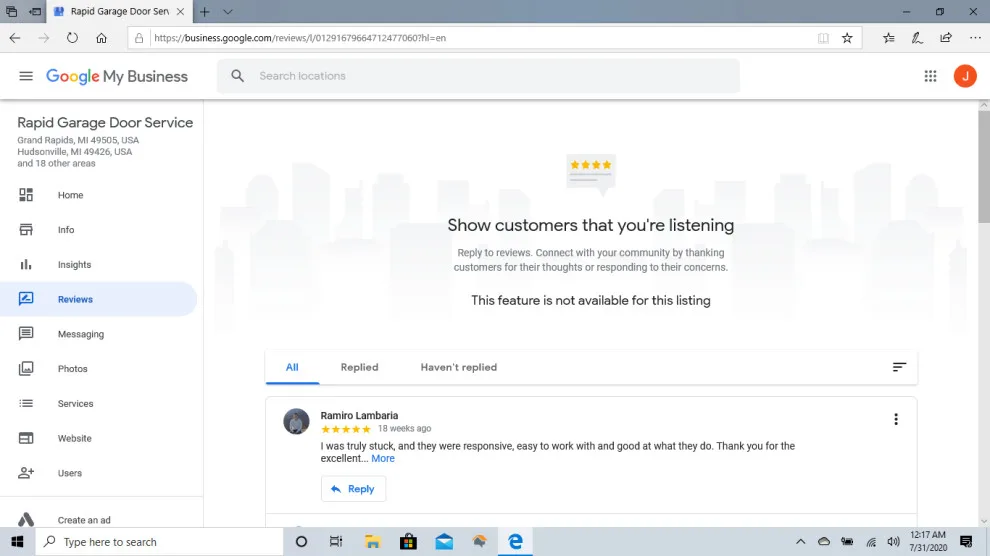The image size is (990, 556).
Task: Toggle reading view icon in address bar
Action: [x=823, y=38]
